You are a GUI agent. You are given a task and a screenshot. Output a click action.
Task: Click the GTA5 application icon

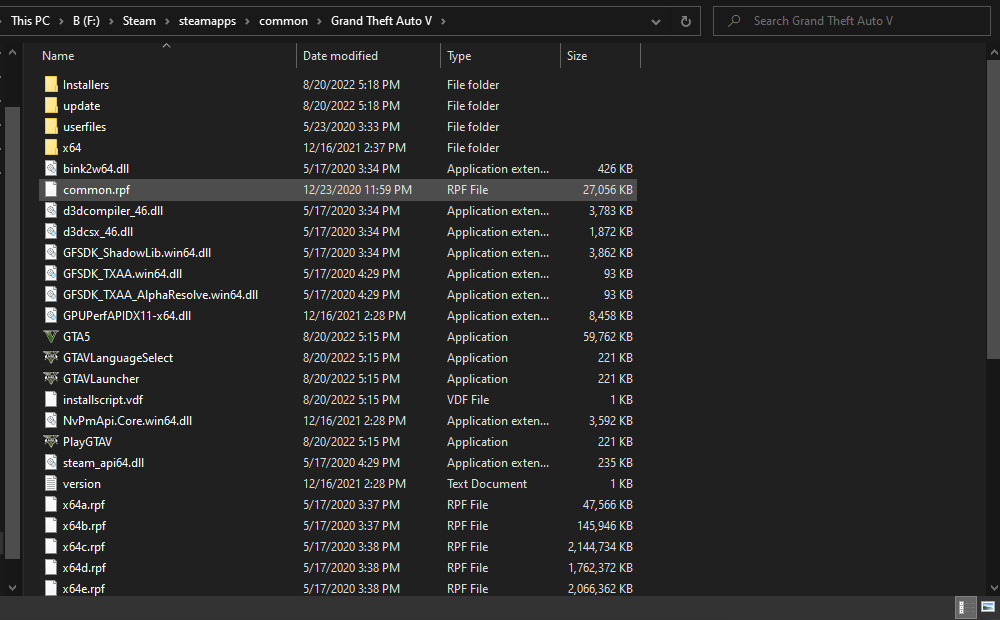(51, 337)
